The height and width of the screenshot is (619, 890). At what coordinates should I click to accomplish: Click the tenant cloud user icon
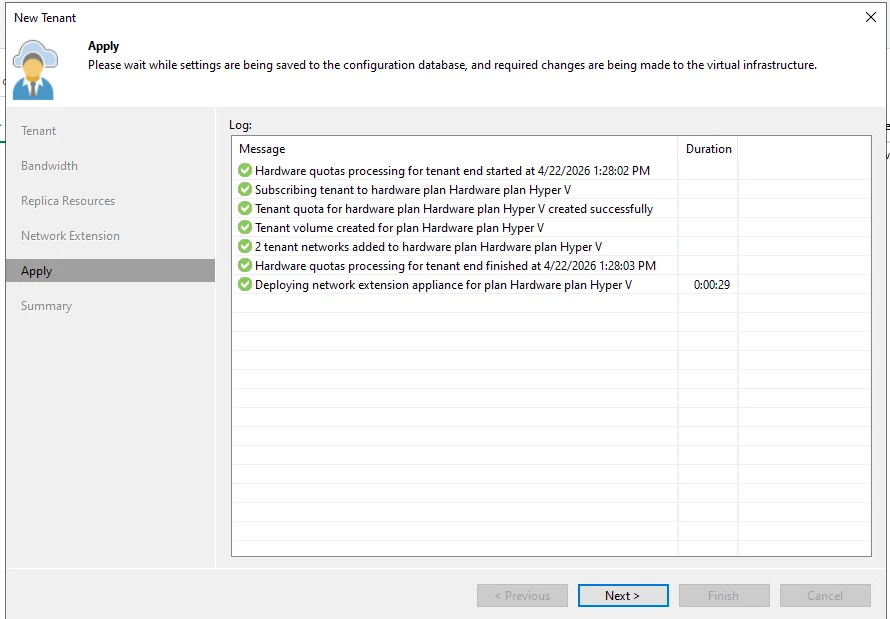coord(34,70)
